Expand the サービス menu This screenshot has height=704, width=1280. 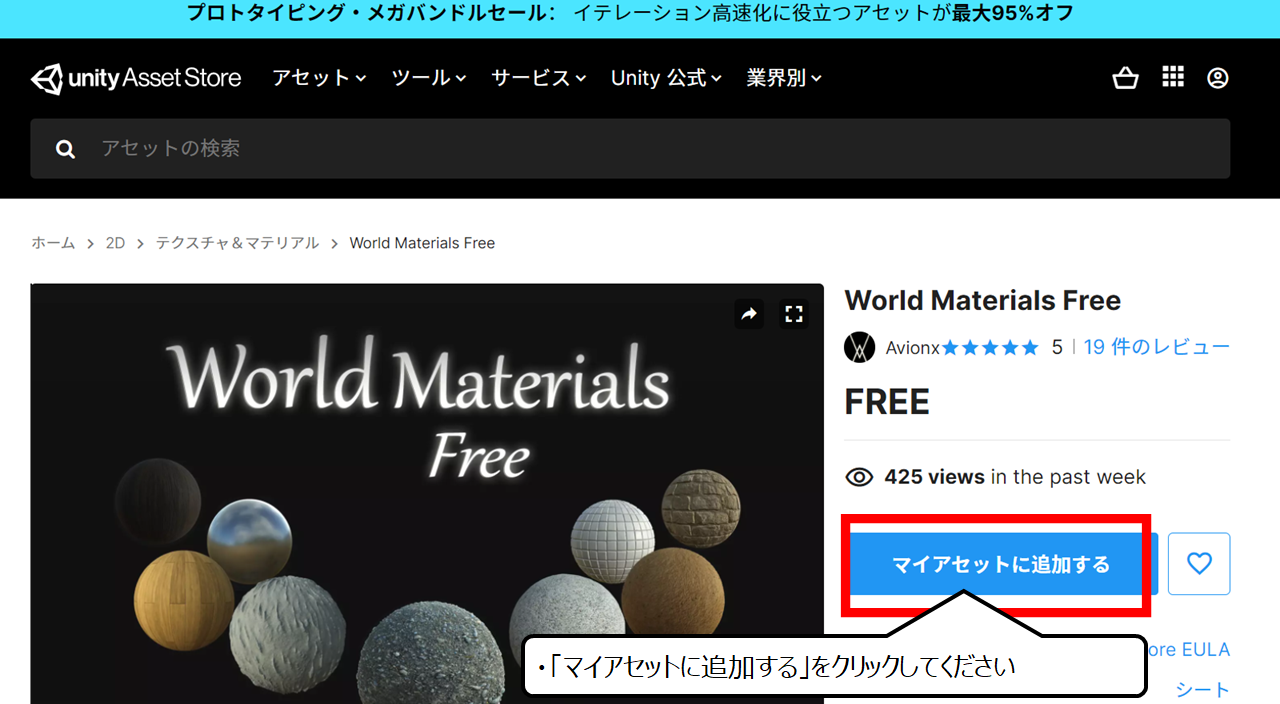(539, 78)
